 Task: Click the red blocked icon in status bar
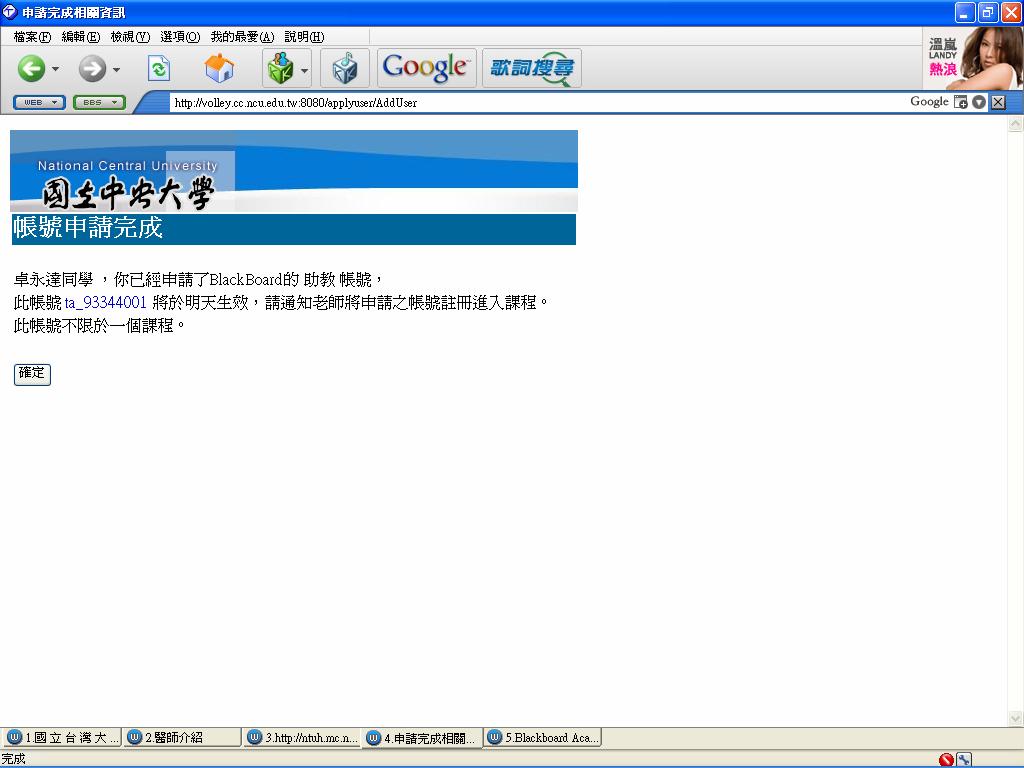coord(946,760)
